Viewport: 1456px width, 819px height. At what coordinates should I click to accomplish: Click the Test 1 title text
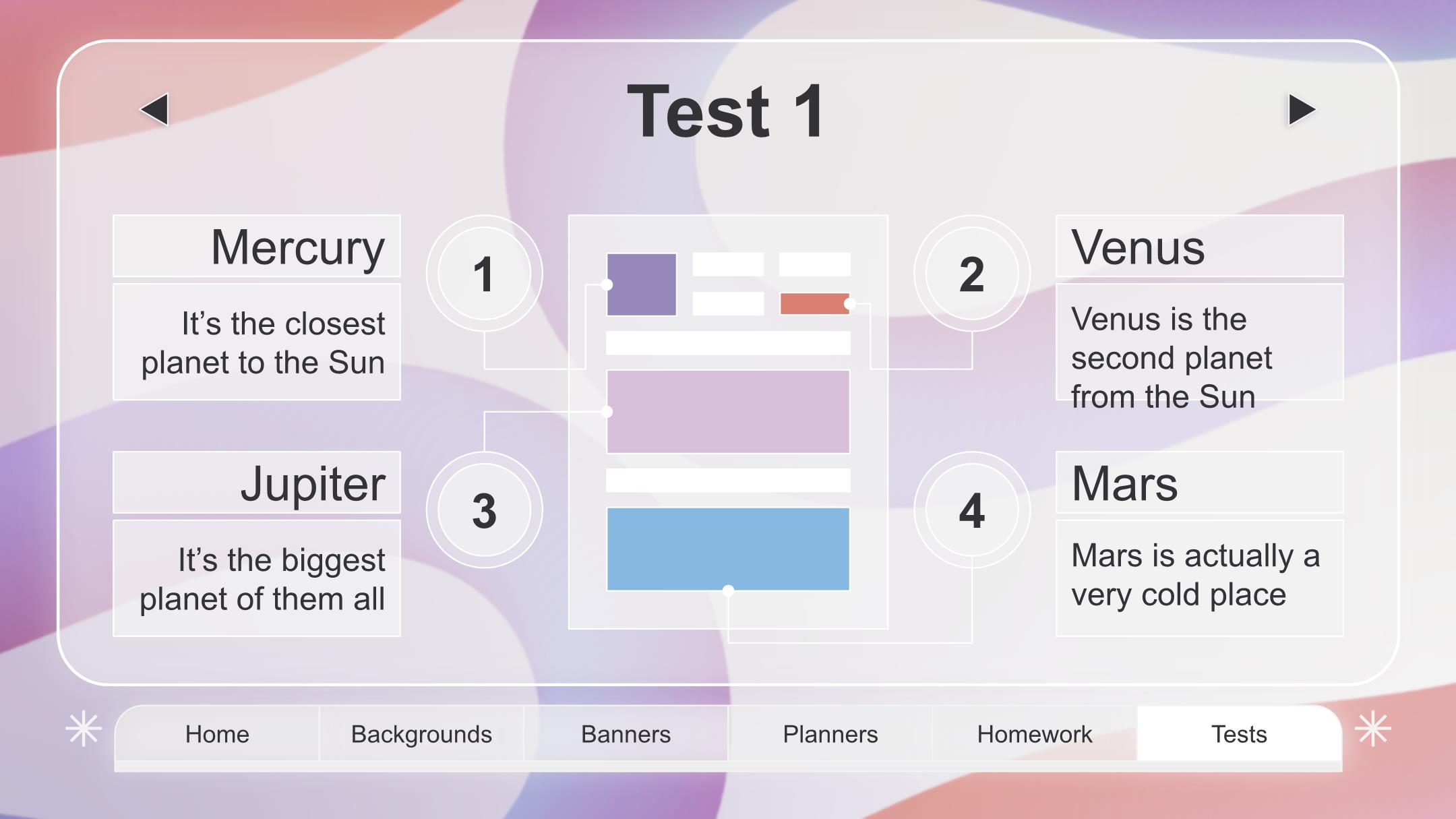coord(727,111)
